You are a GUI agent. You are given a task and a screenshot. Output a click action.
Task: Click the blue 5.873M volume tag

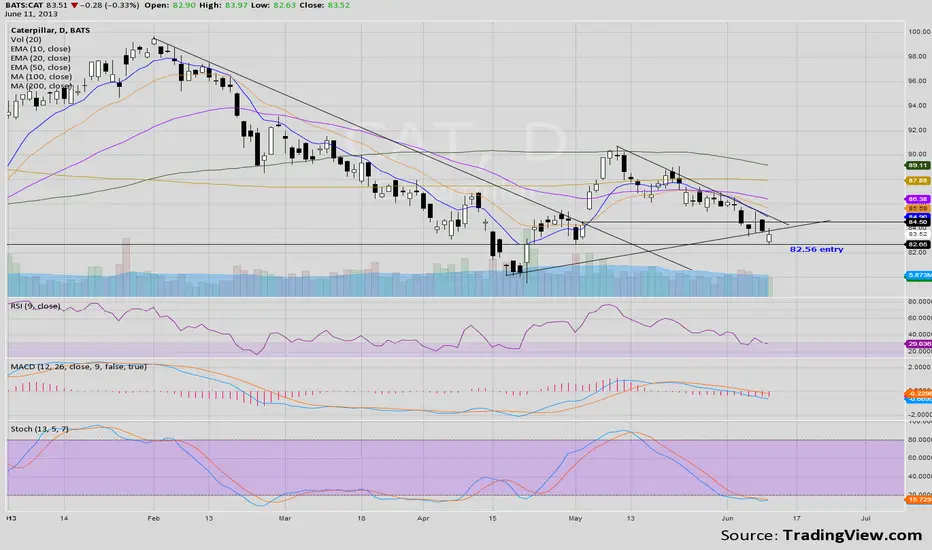(918, 275)
